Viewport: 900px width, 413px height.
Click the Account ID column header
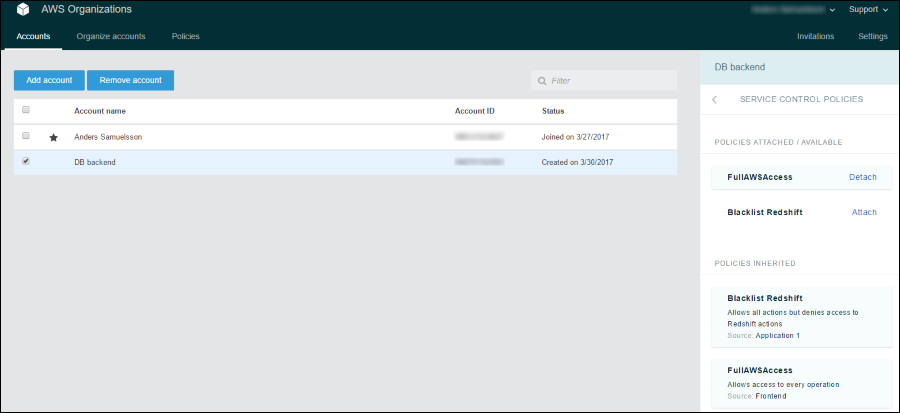(475, 111)
